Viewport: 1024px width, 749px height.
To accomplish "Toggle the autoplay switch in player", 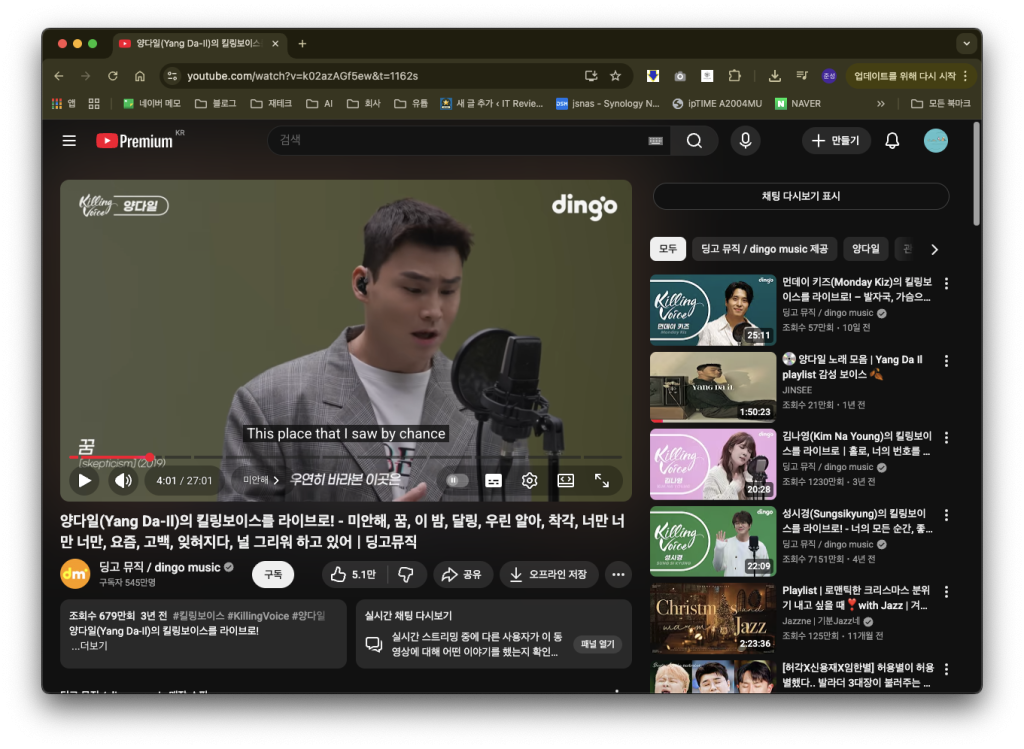I will point(457,481).
